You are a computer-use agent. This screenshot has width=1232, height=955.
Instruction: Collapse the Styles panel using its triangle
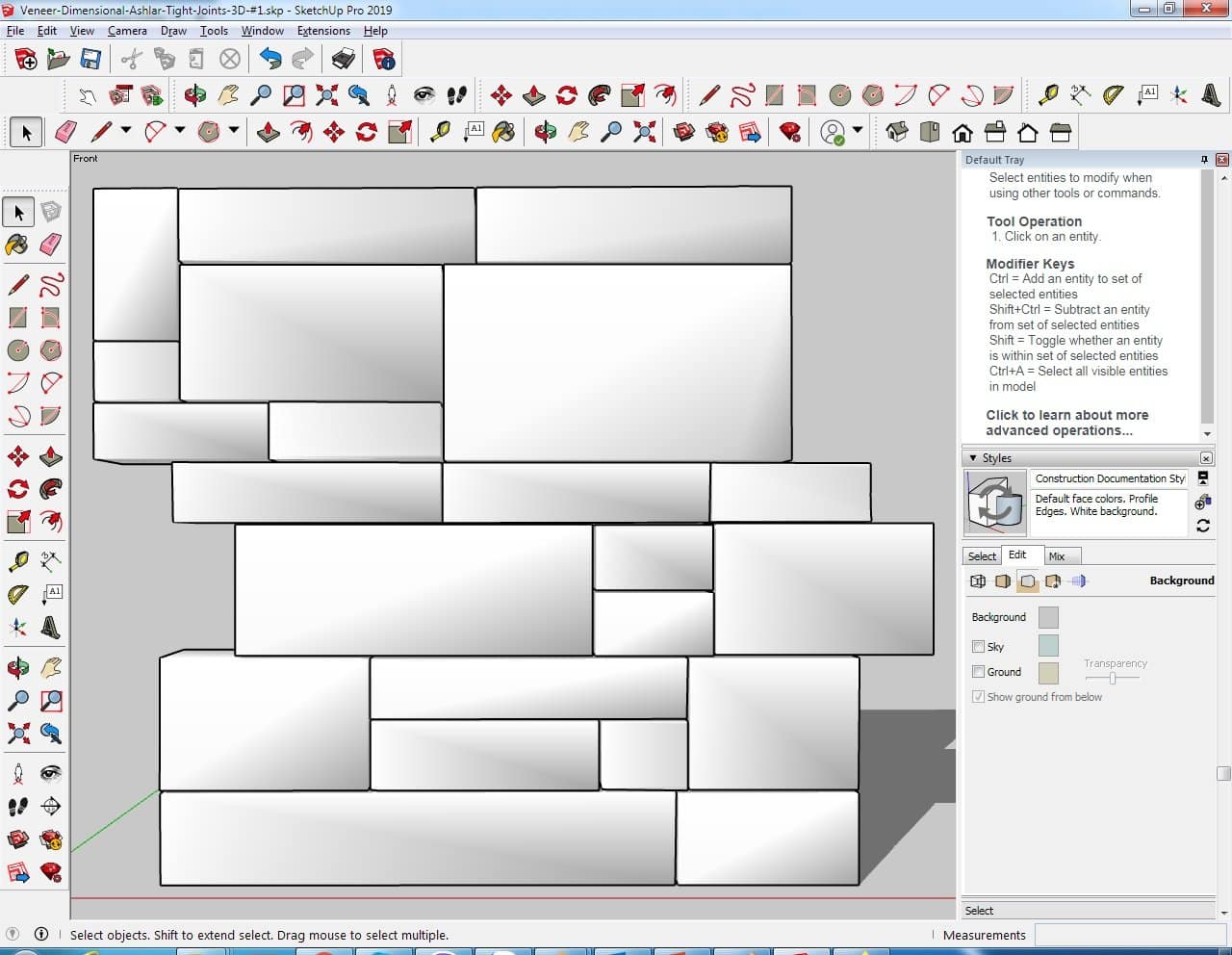[973, 458]
